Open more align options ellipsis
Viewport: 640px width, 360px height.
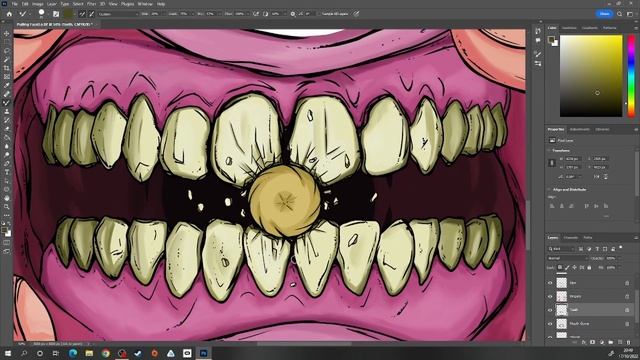[x=606, y=216]
